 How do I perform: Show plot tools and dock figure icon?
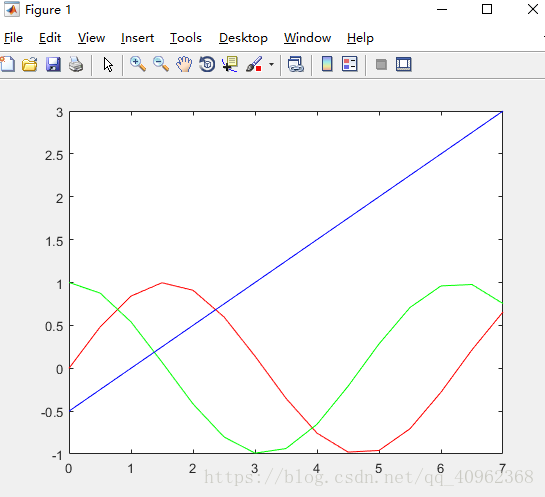tap(404, 64)
